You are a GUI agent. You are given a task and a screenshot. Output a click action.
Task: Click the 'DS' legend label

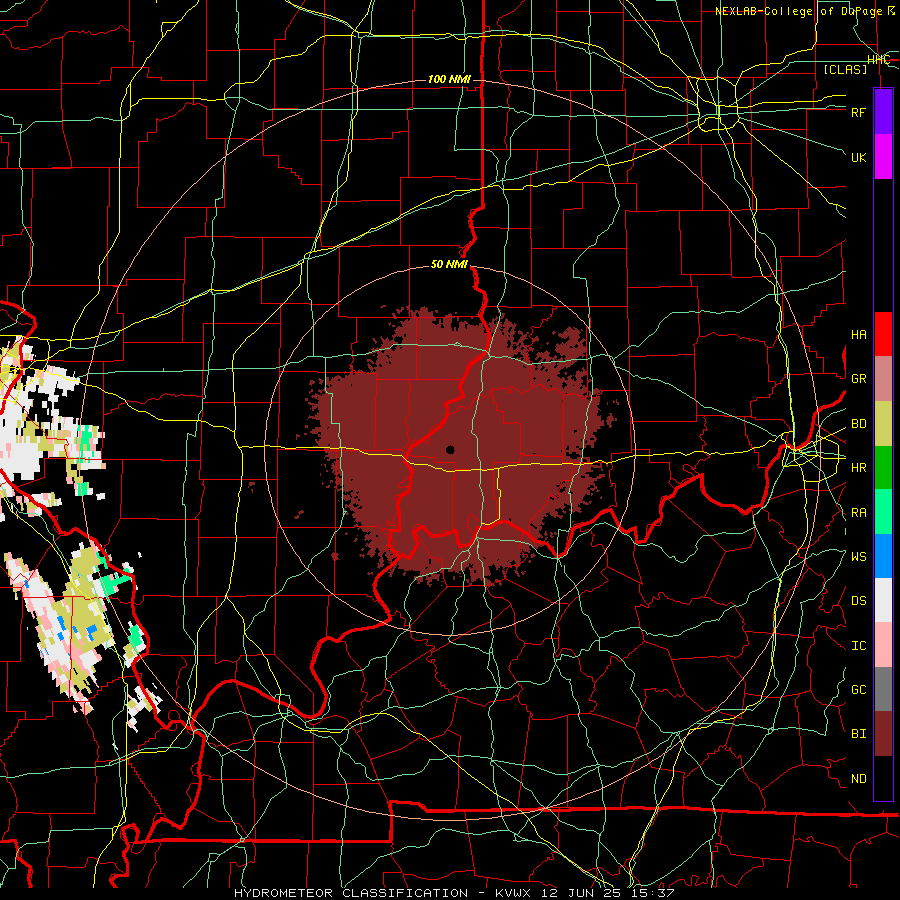[859, 601]
